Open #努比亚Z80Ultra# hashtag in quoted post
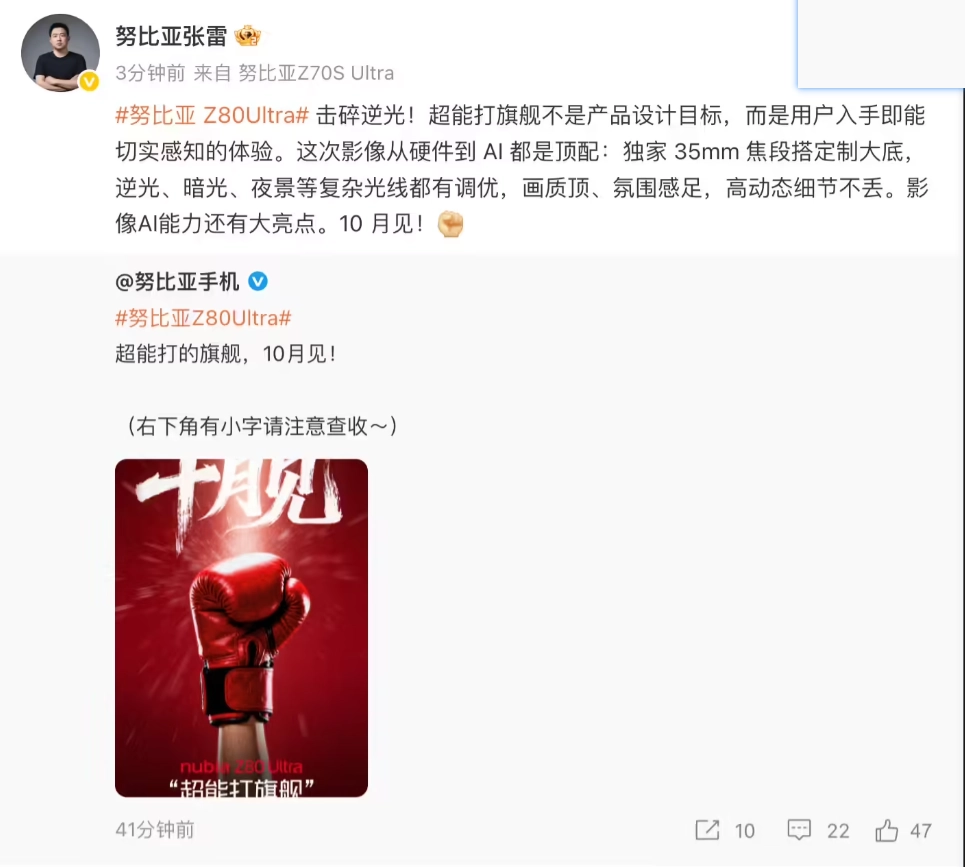The image size is (965, 867). tap(203, 318)
